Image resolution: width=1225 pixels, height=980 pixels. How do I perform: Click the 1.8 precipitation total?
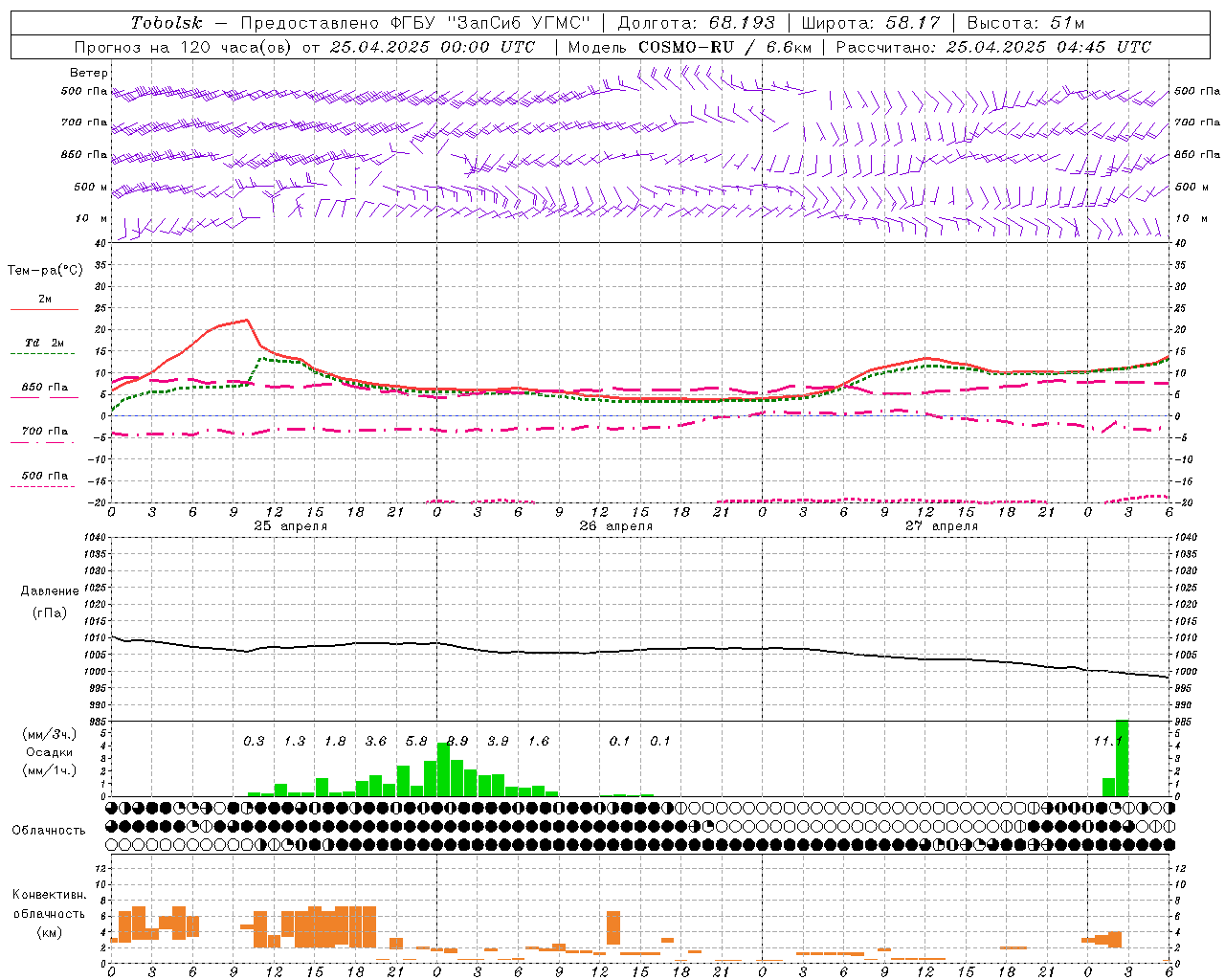click(x=335, y=741)
